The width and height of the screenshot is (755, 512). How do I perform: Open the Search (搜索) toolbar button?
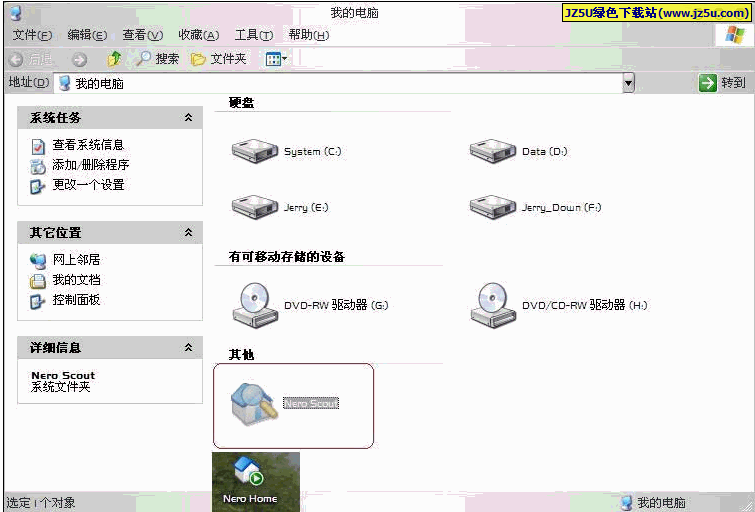click(x=156, y=59)
